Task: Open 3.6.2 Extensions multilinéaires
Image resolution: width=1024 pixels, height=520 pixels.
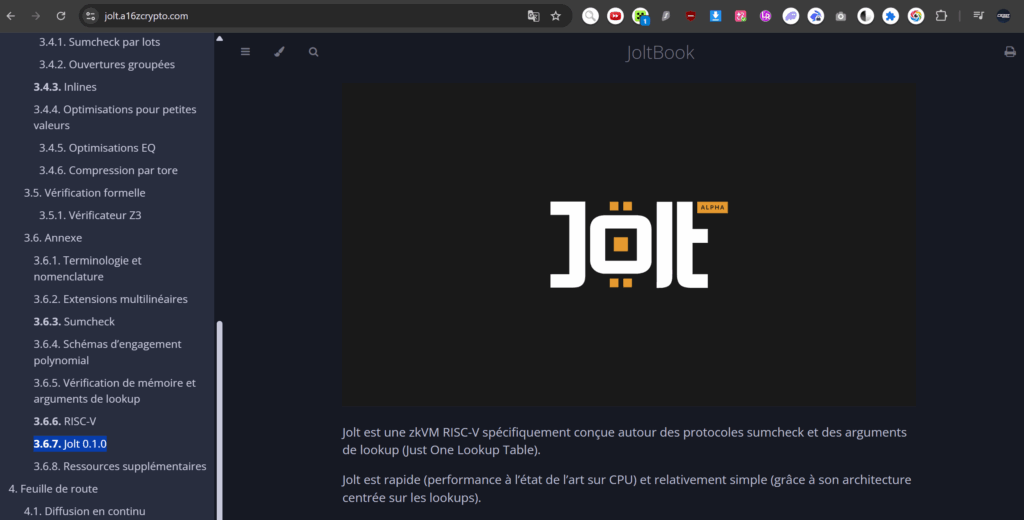Action: point(110,299)
